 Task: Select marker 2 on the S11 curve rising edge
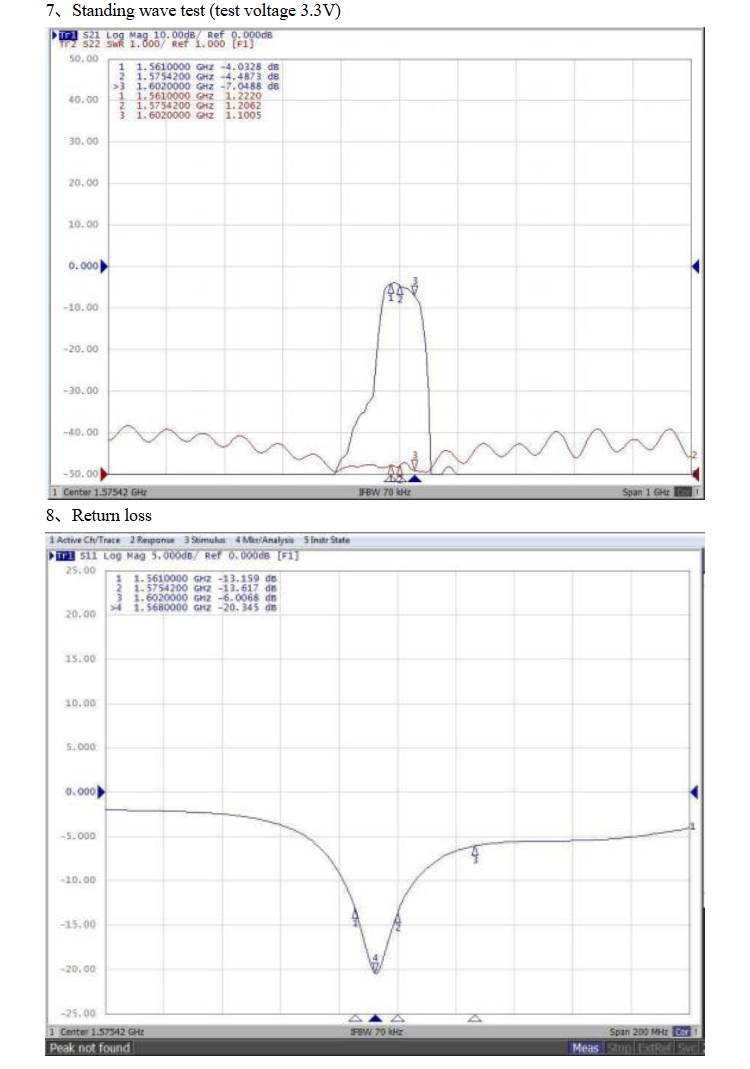point(398,922)
